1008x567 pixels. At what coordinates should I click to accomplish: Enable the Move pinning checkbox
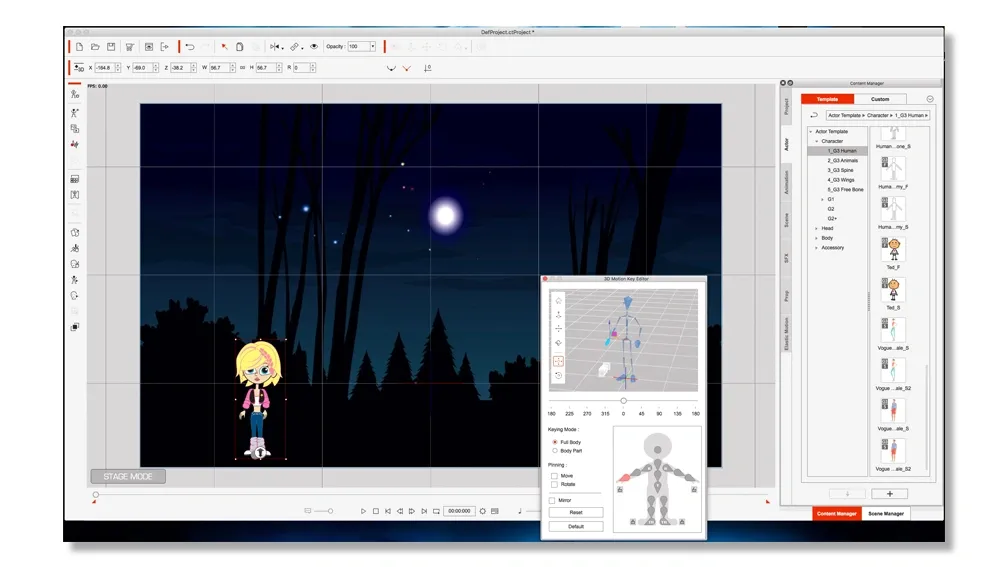[554, 476]
